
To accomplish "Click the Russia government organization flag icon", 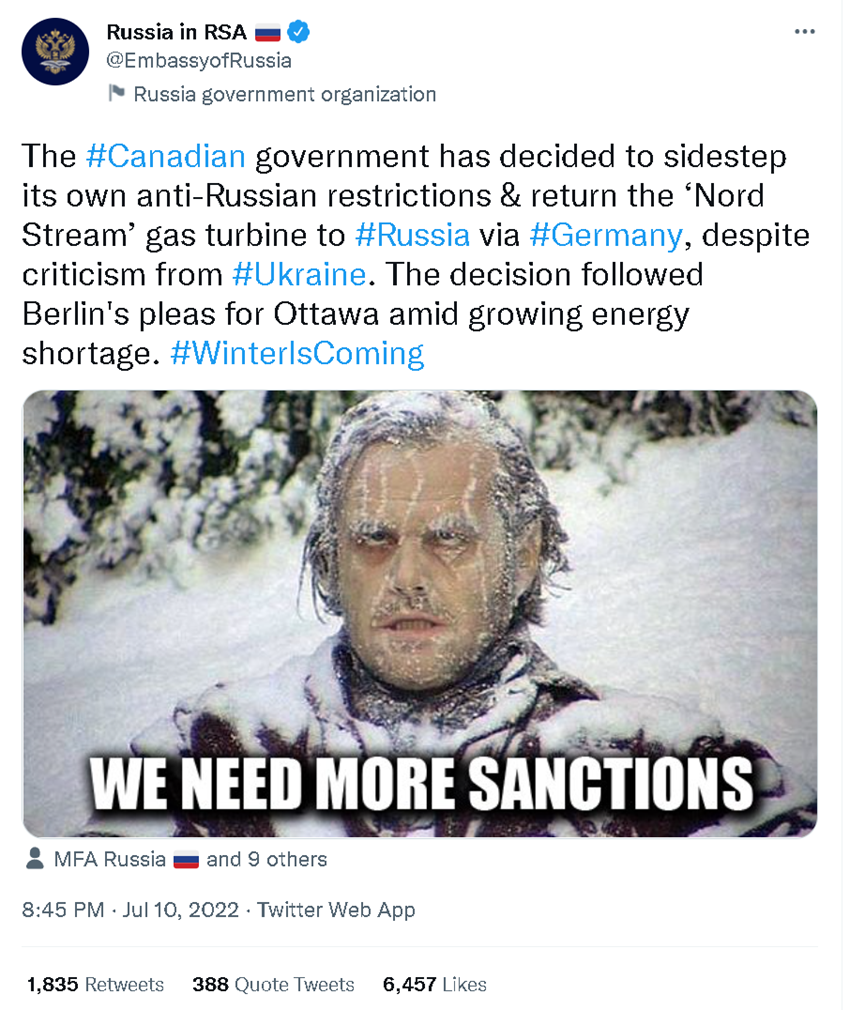I will tap(116, 94).
